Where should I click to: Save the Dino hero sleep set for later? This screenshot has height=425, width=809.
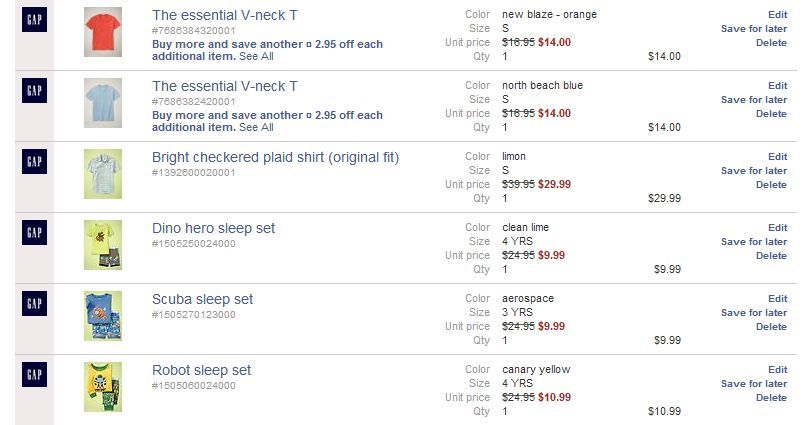[754, 242]
